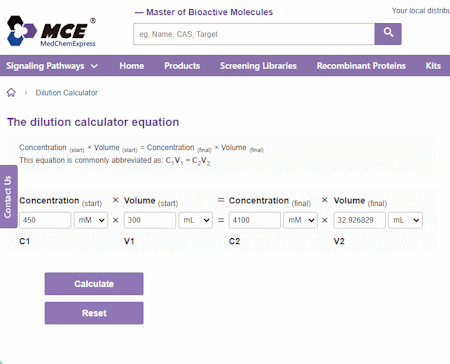Image resolution: width=450 pixels, height=364 pixels.
Task: Open the Contact Us side tab
Action: click(8, 196)
